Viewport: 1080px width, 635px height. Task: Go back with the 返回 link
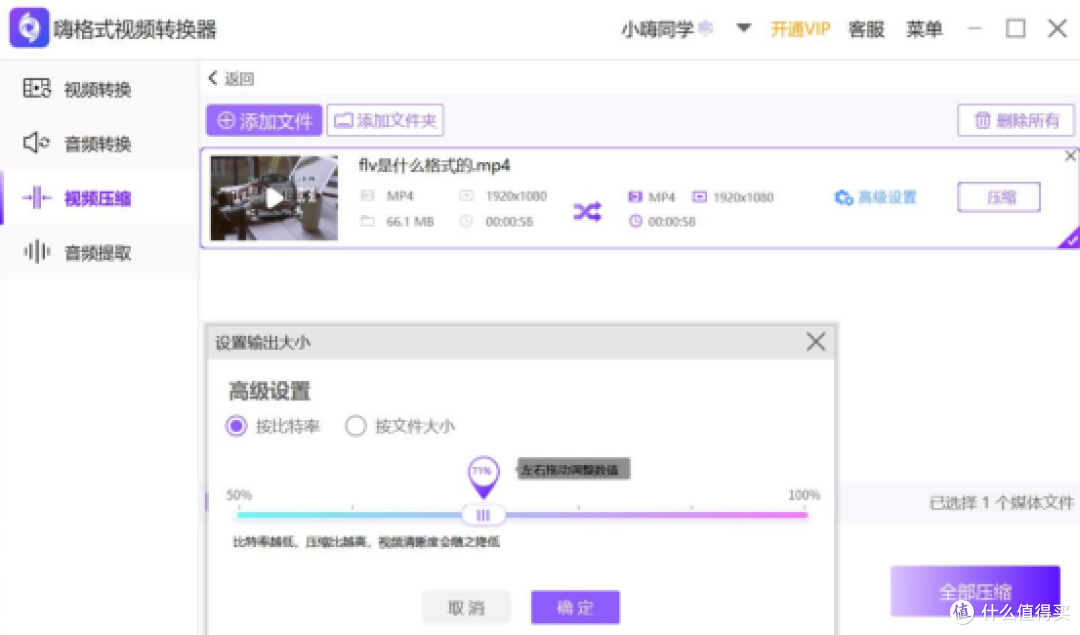click(231, 79)
